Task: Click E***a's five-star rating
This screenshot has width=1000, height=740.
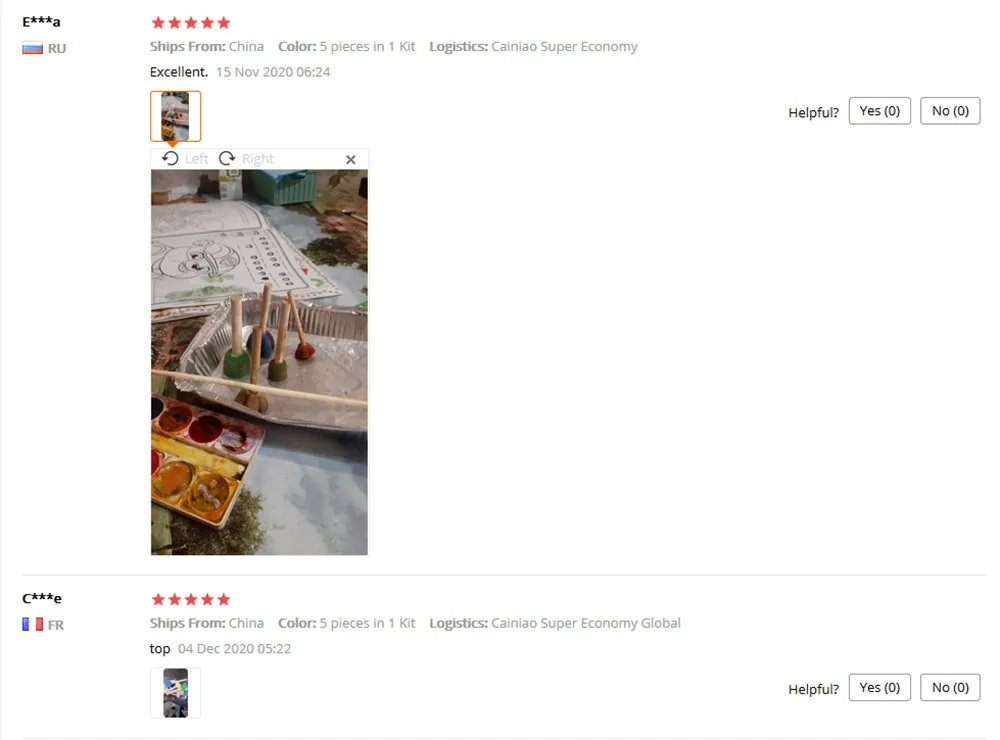Action: click(x=191, y=23)
